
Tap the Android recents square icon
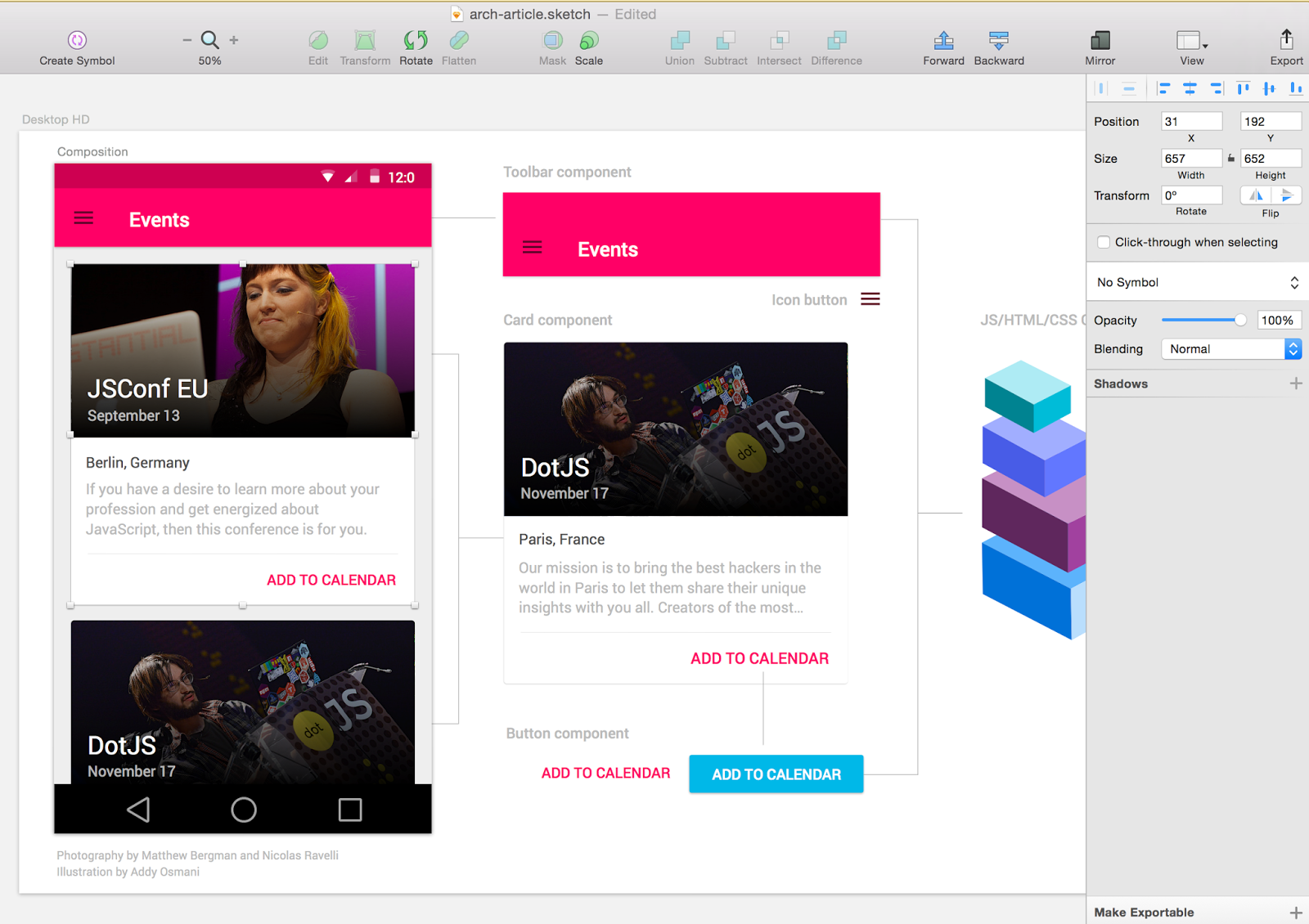(350, 810)
